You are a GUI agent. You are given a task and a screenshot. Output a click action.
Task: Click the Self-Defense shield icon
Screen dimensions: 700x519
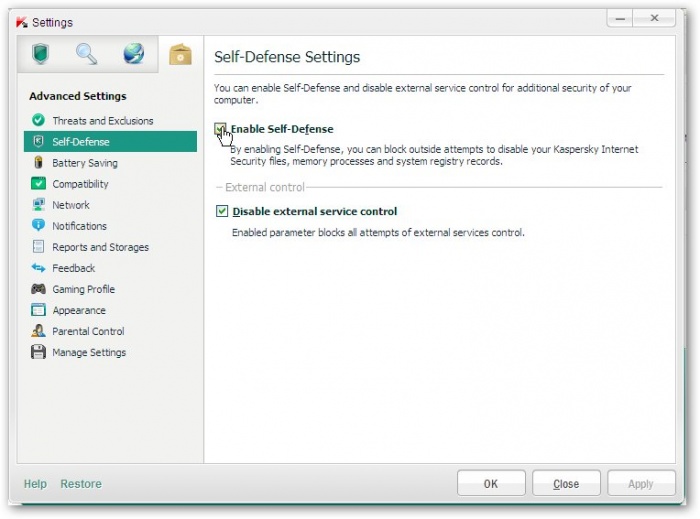(x=38, y=141)
